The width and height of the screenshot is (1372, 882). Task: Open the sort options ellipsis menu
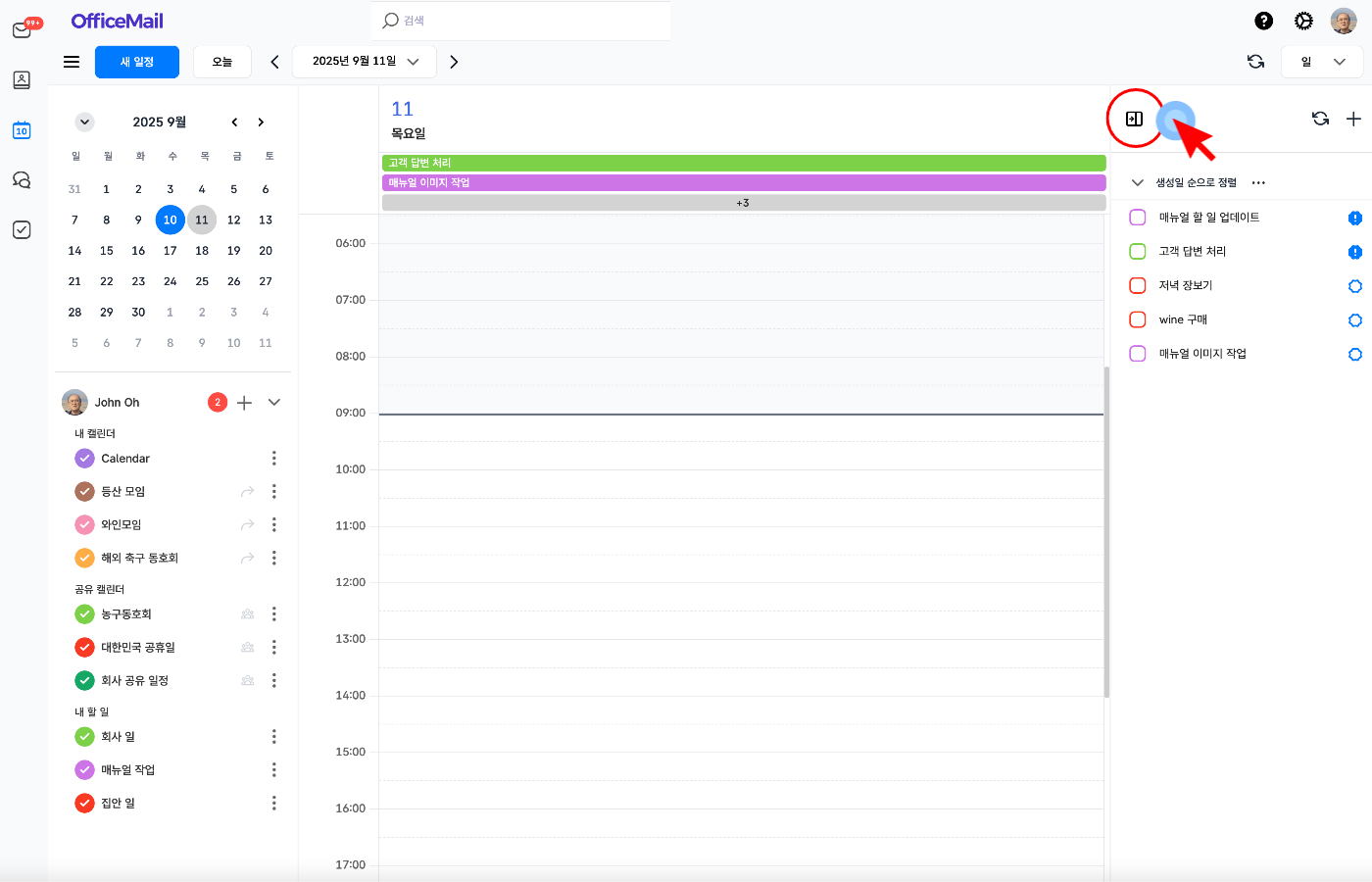(x=1258, y=182)
